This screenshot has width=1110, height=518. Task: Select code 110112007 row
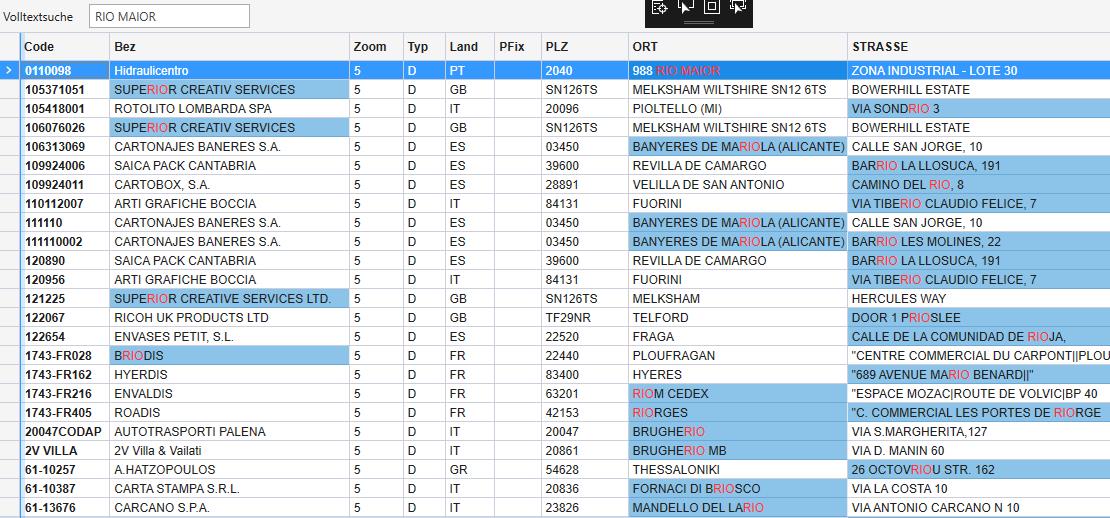coord(65,204)
